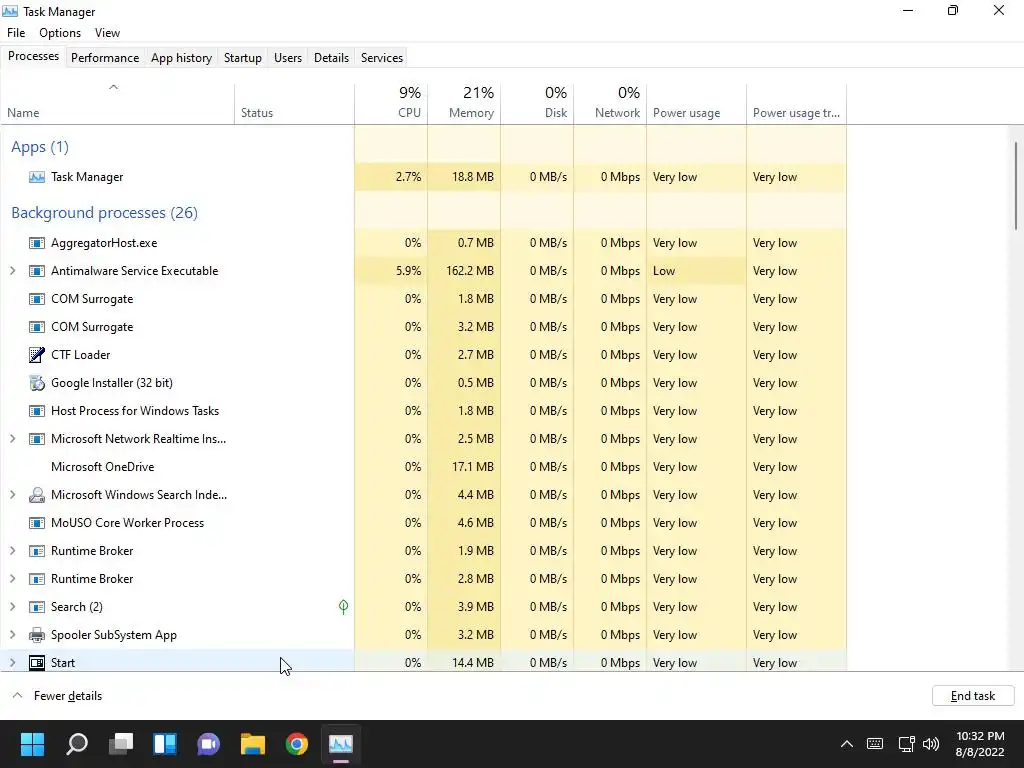Sort by the Status column header
This screenshot has height=768, width=1024.
[295, 103]
